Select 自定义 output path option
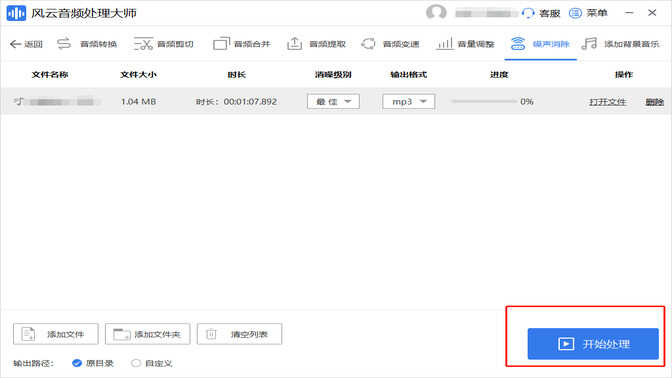The width and height of the screenshot is (672, 378). point(136,363)
